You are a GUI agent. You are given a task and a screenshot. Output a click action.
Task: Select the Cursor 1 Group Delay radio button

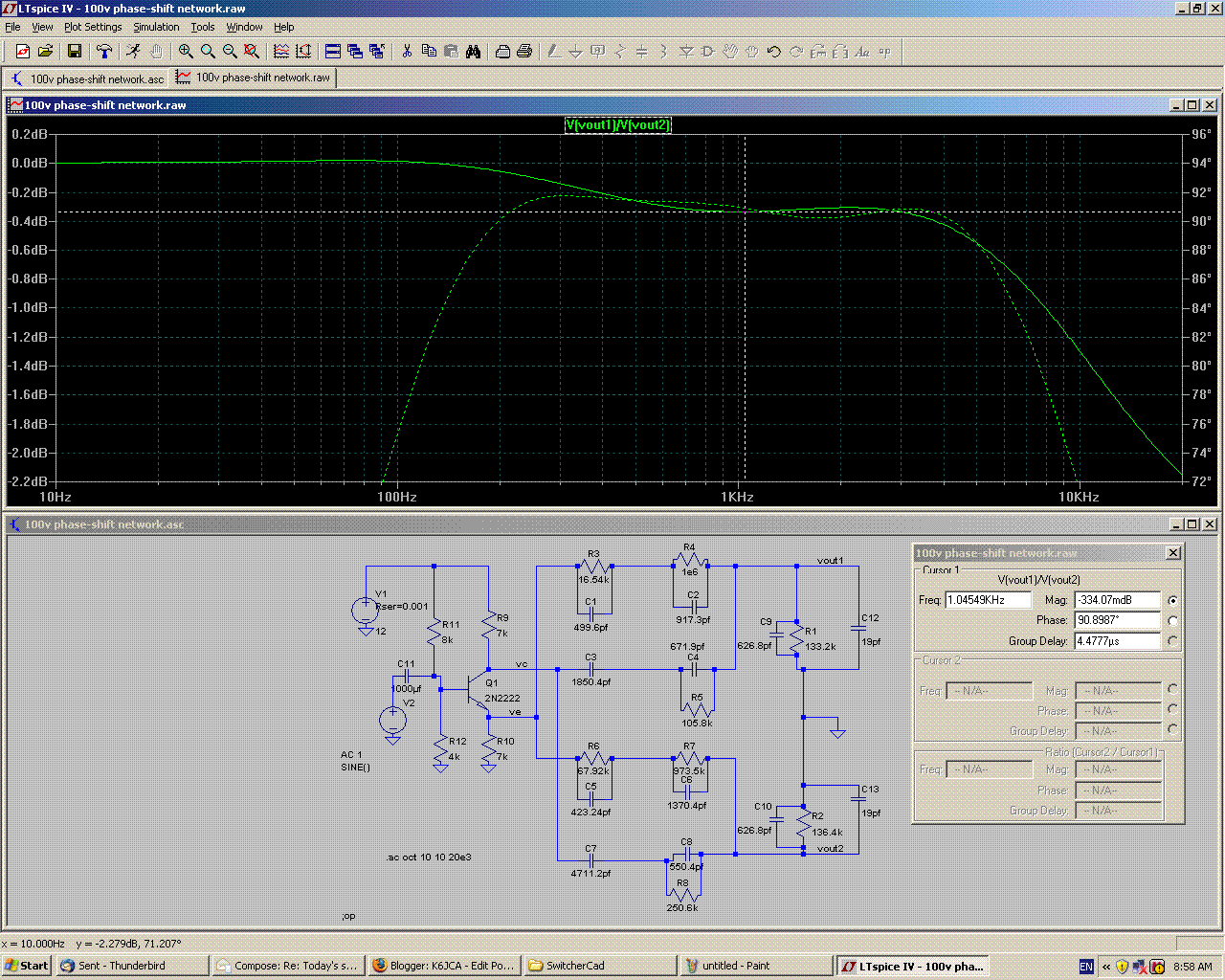coord(1173,641)
